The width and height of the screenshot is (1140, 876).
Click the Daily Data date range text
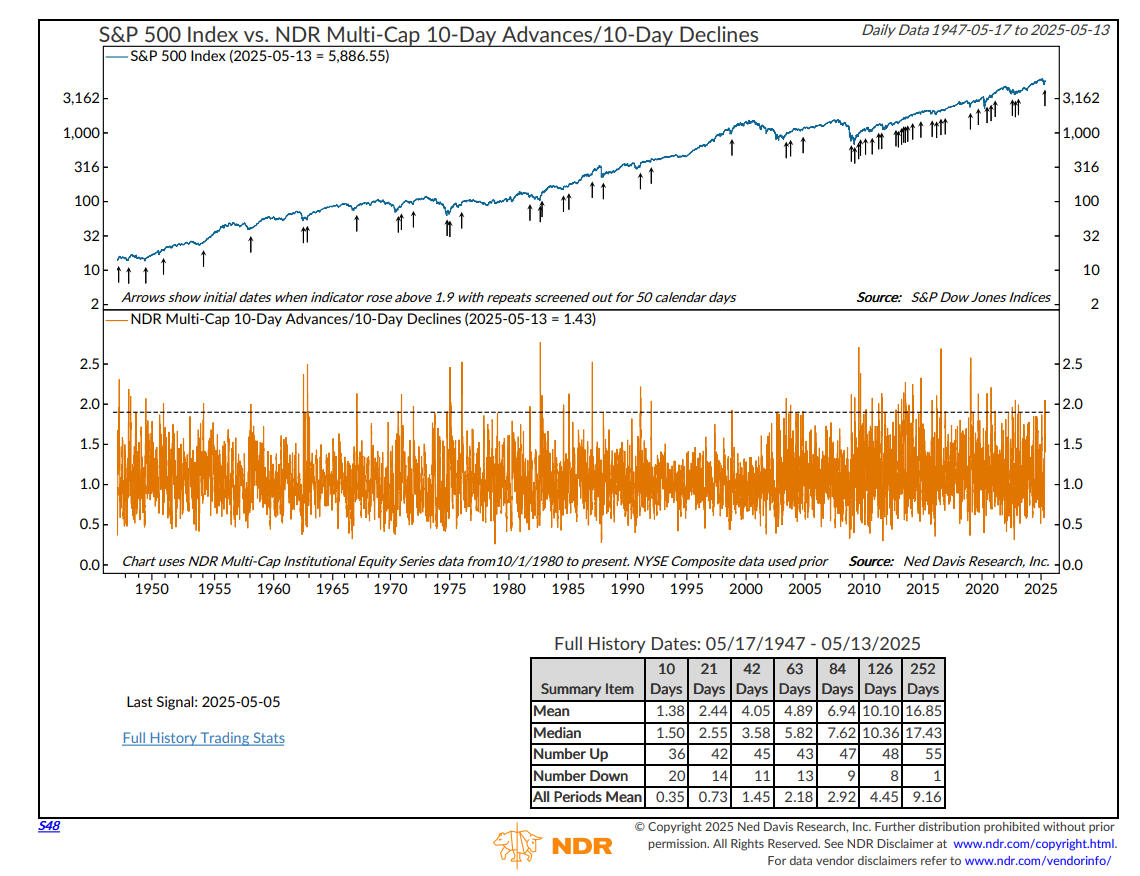[x=985, y=30]
